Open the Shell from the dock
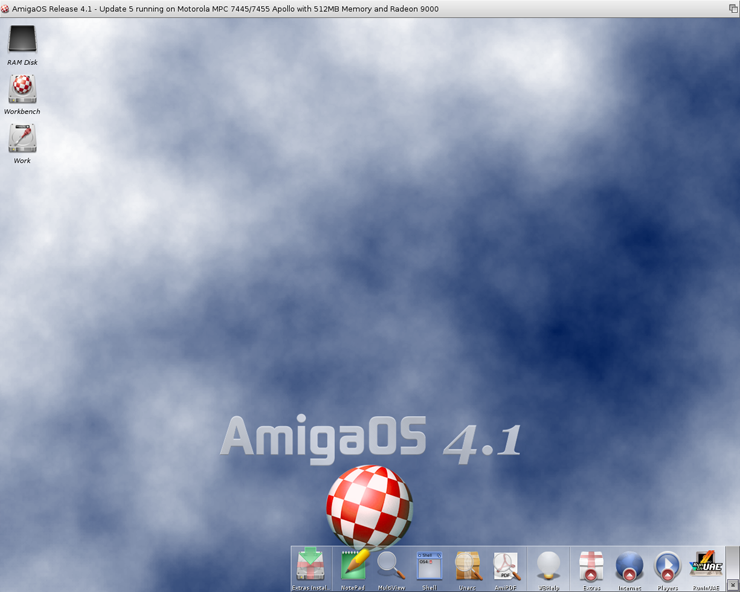Viewport: 740px width, 592px height. 429,566
